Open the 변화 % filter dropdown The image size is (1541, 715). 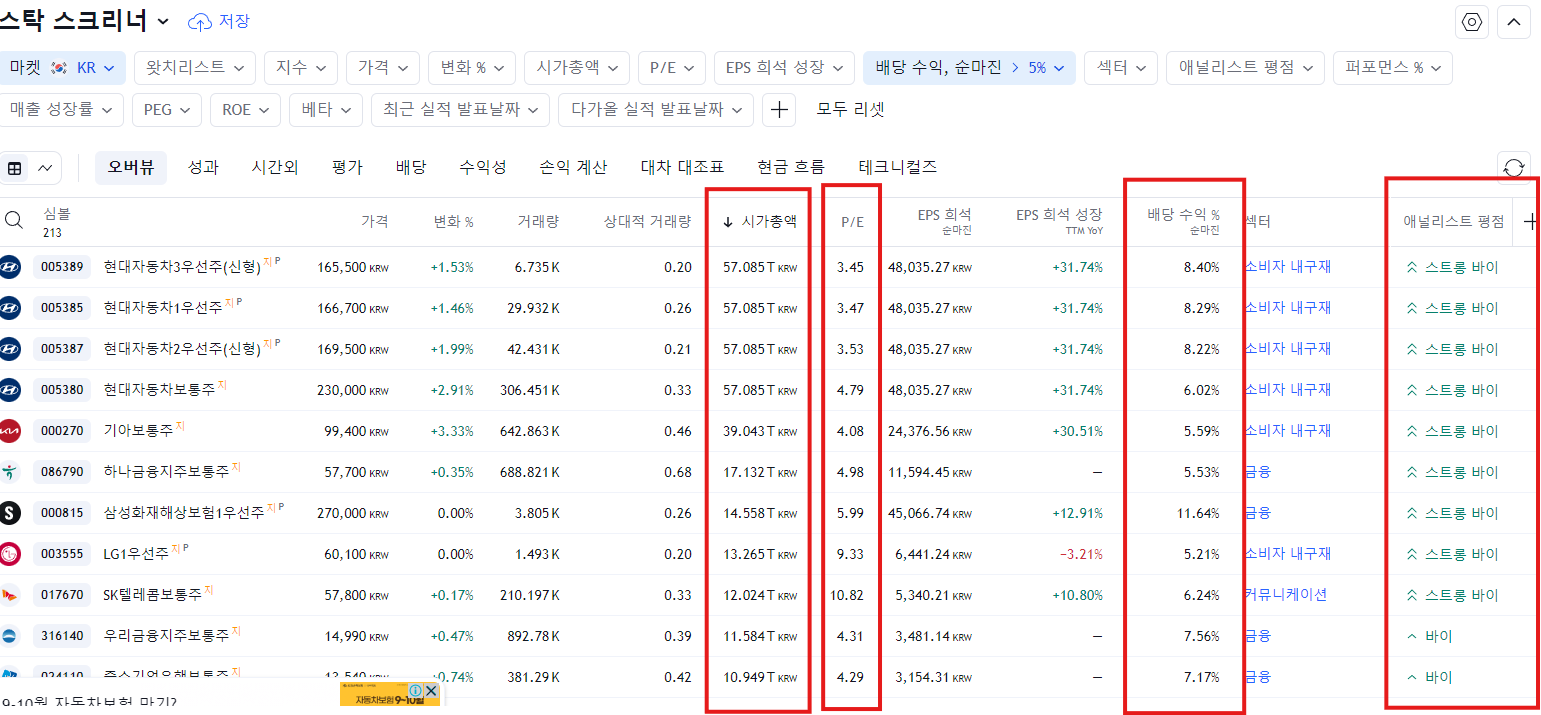point(472,68)
